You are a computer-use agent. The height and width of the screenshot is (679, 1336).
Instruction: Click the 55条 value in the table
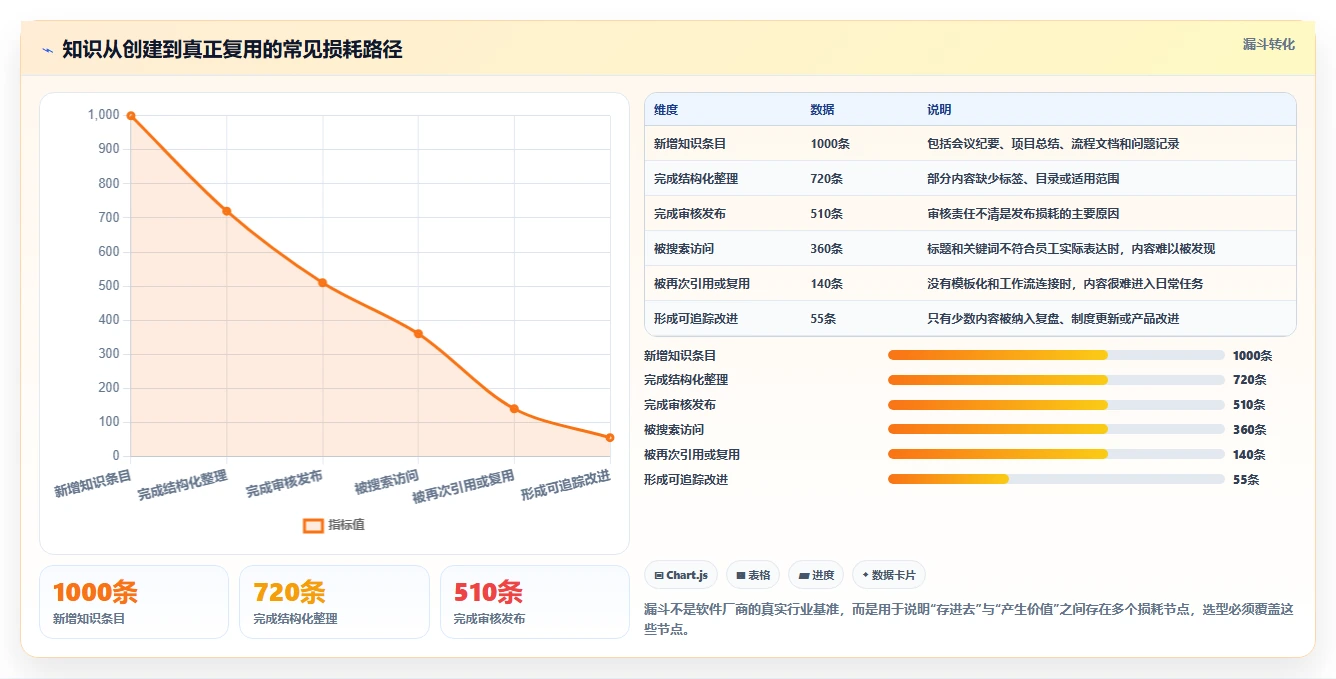(x=823, y=319)
